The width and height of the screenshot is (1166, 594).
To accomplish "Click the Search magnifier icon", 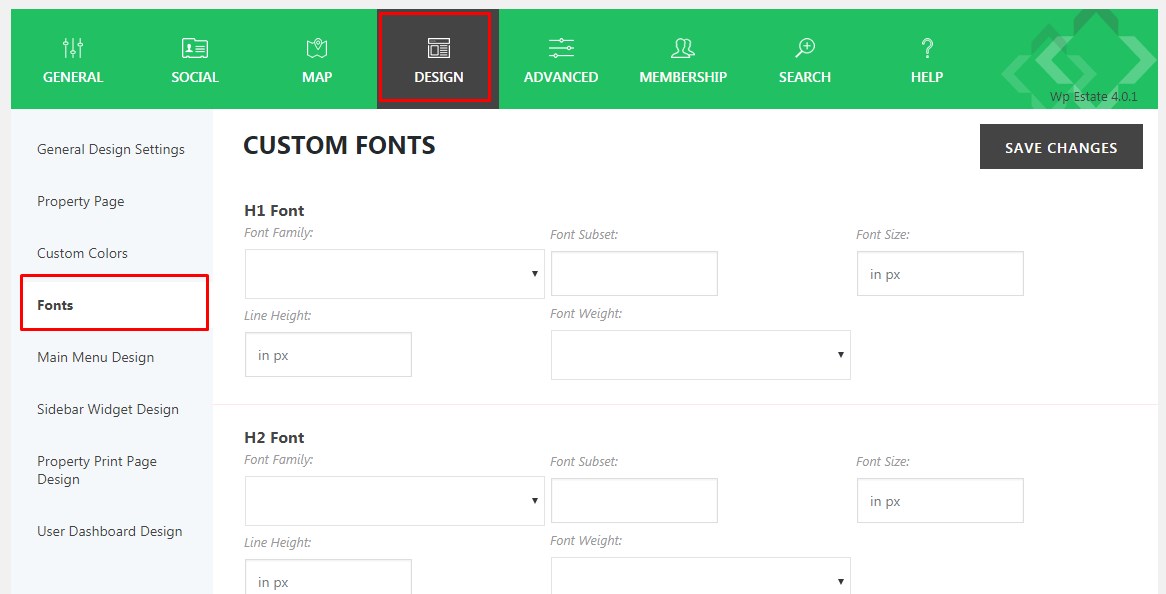I will pyautogui.click(x=805, y=48).
